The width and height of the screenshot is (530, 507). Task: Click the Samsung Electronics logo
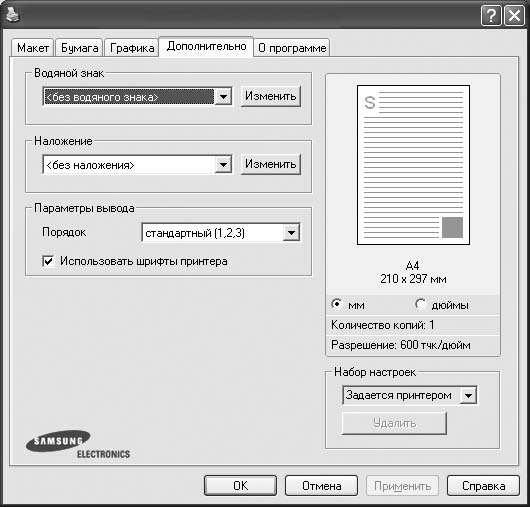(x=78, y=444)
